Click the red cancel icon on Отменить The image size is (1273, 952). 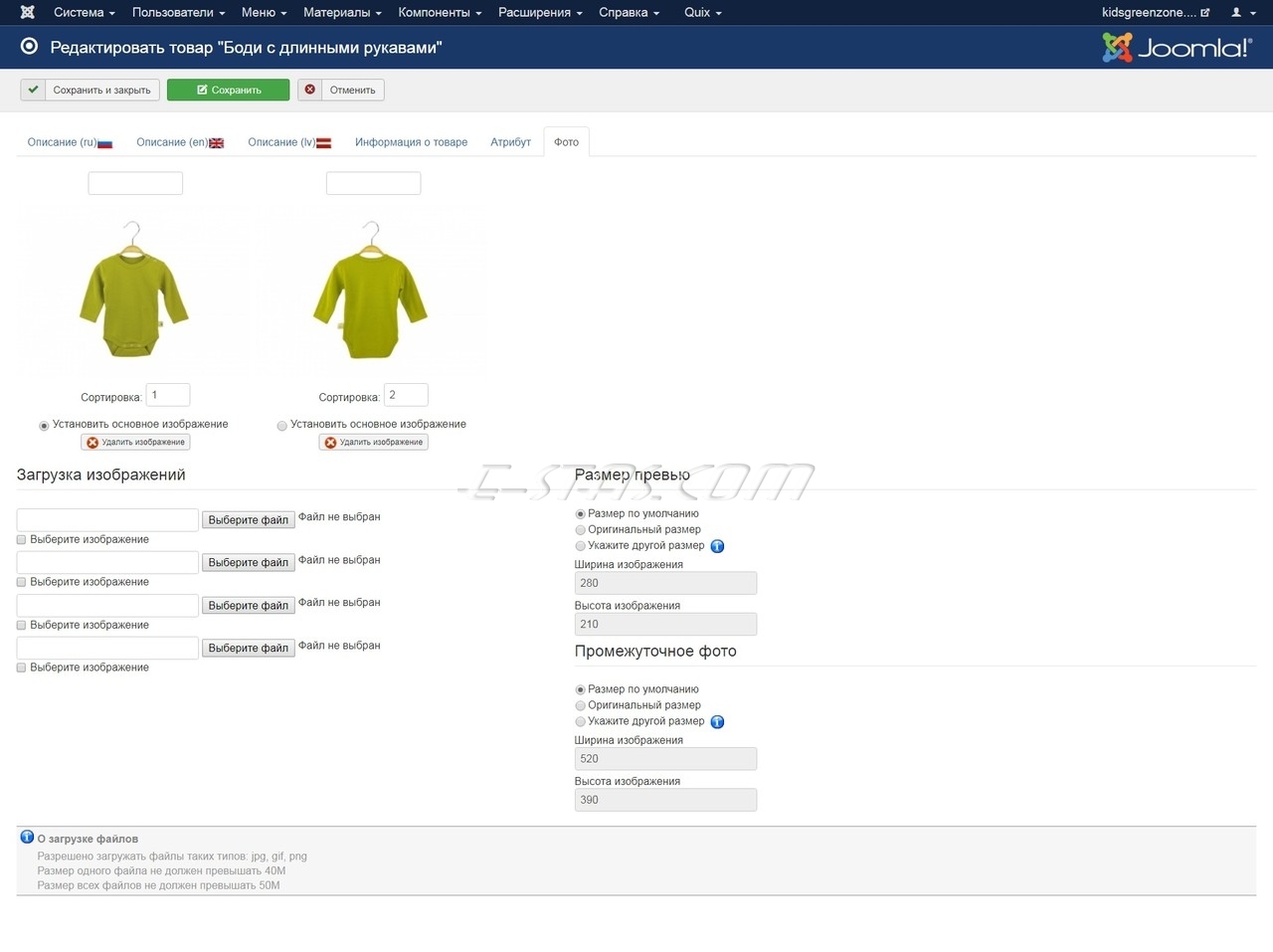310,90
